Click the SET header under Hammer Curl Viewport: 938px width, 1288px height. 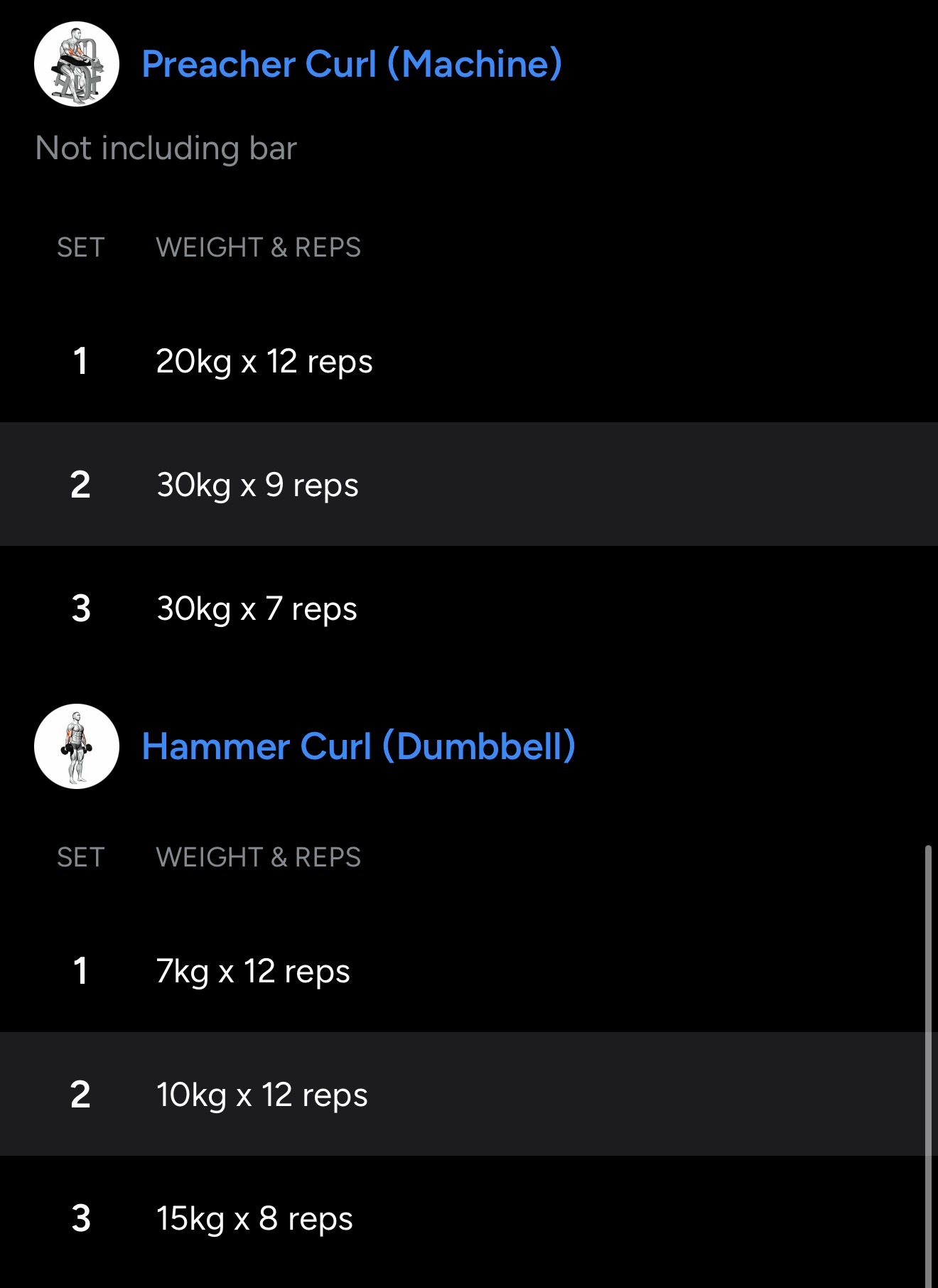click(x=80, y=857)
